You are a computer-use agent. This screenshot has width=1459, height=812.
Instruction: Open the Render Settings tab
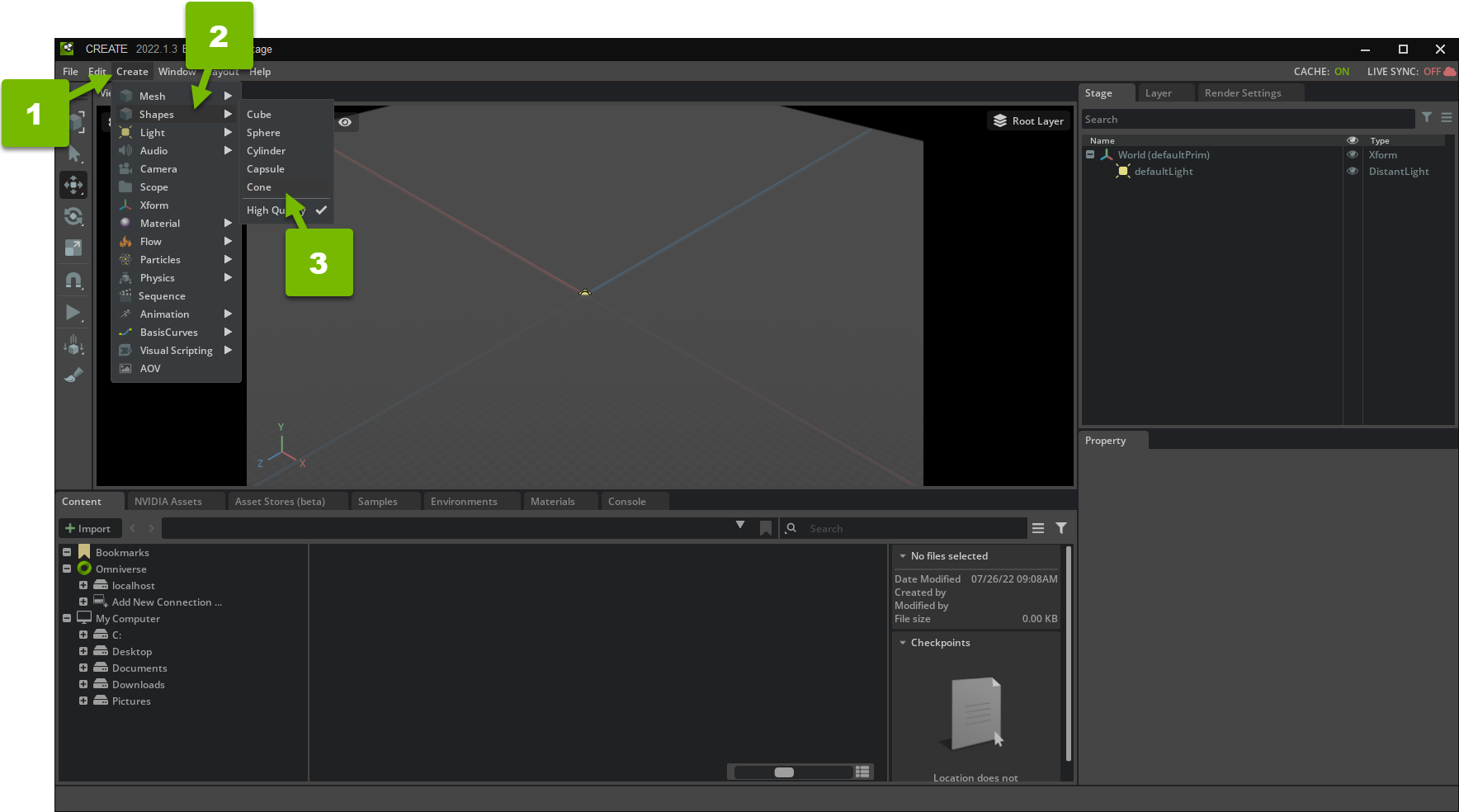tap(1243, 93)
